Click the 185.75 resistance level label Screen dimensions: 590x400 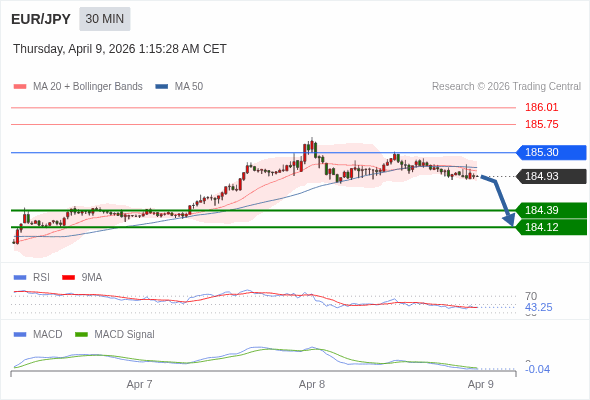(x=541, y=124)
